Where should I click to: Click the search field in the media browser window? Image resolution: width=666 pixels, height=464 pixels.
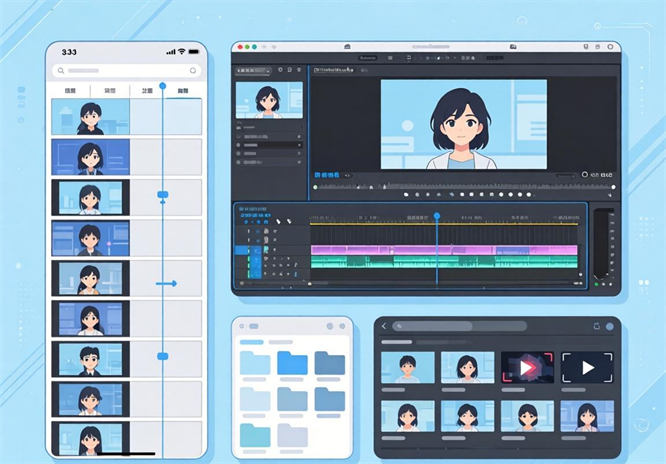click(459, 326)
